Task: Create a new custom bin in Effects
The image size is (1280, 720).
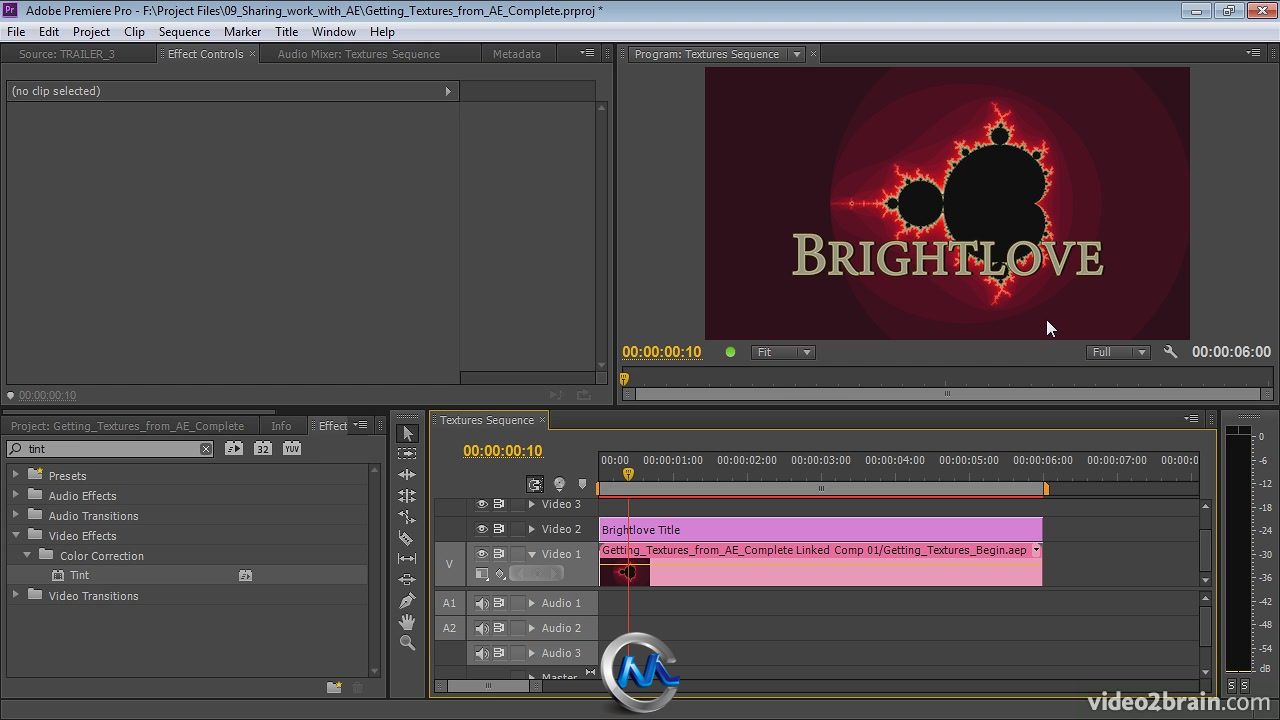Action: point(334,687)
